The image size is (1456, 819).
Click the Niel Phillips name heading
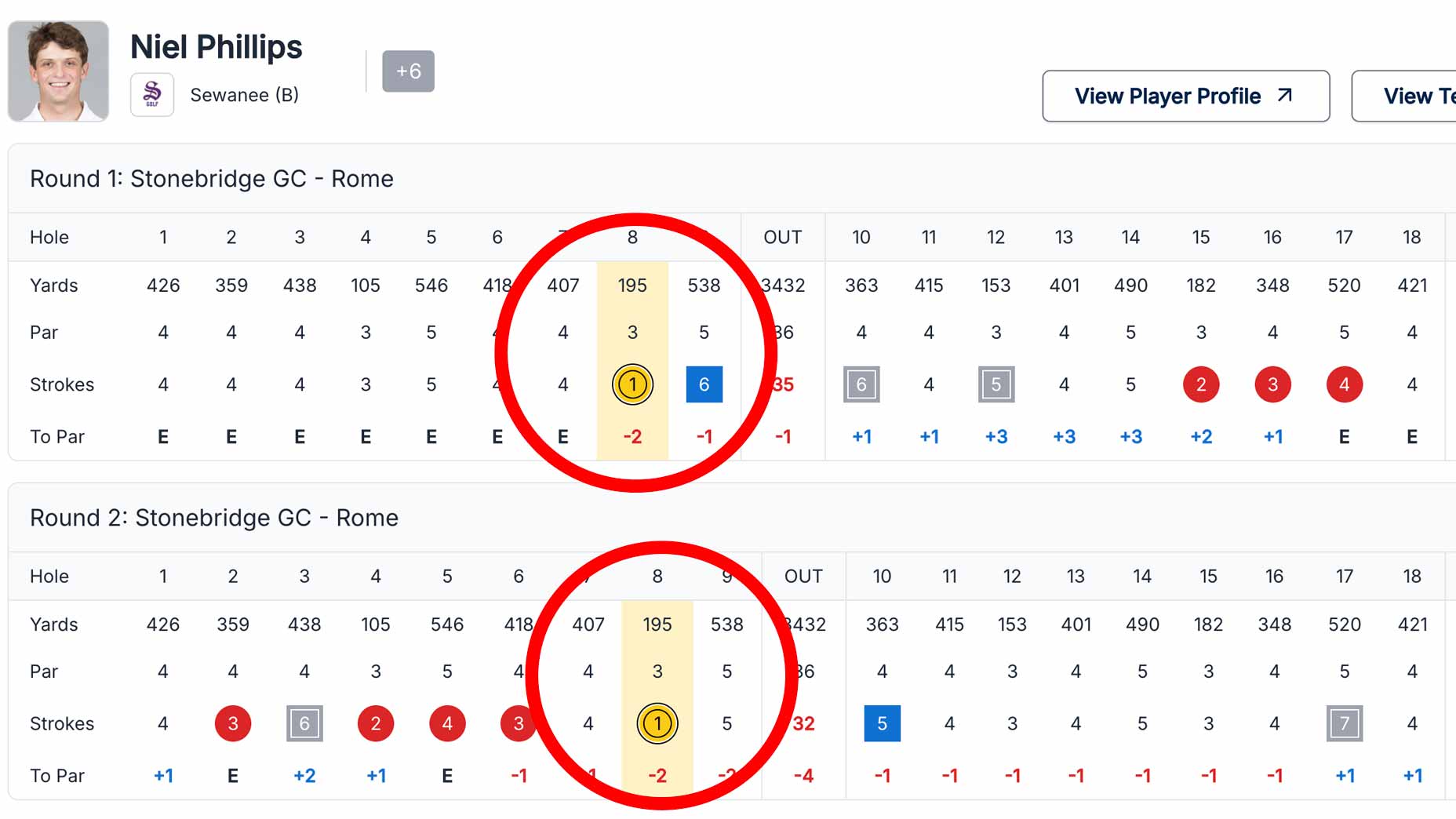[x=217, y=47]
